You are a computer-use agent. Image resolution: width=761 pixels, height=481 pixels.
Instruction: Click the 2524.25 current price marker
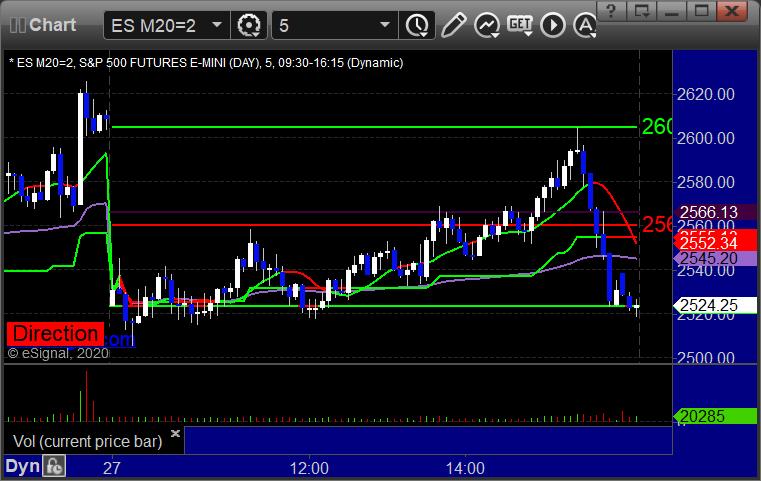(714, 305)
